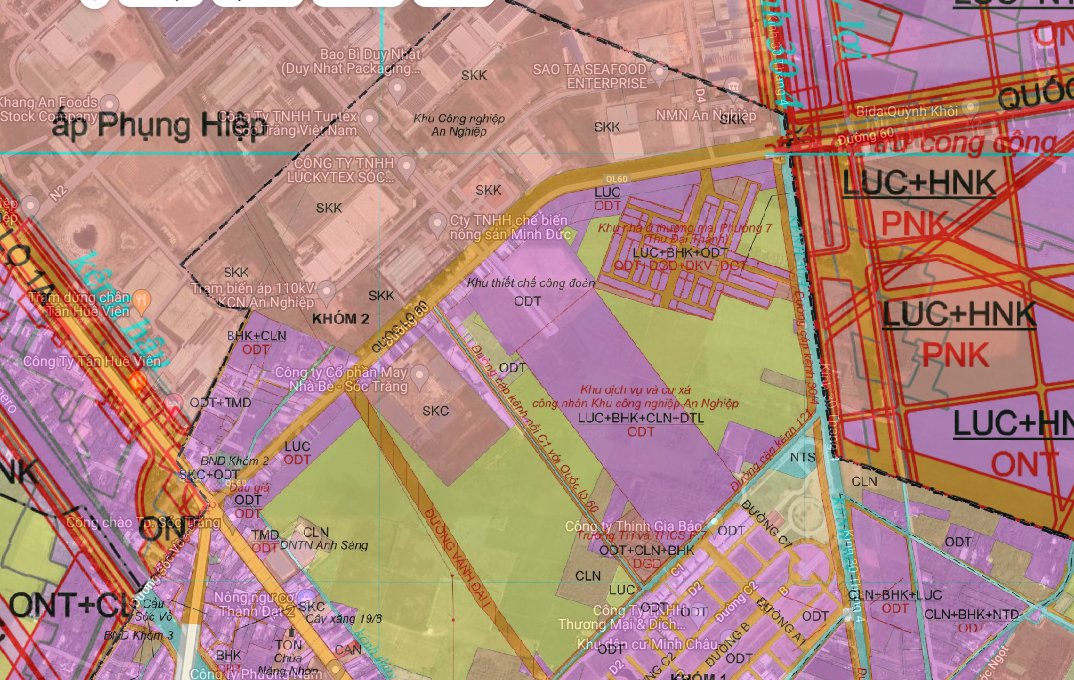Screen dimensions: 1074x680
Task: Click the red lodging pin beside ODT+TMD
Action: point(174,404)
